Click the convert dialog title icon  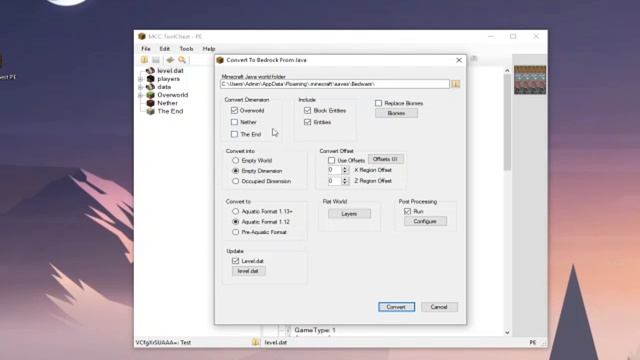(x=220, y=60)
